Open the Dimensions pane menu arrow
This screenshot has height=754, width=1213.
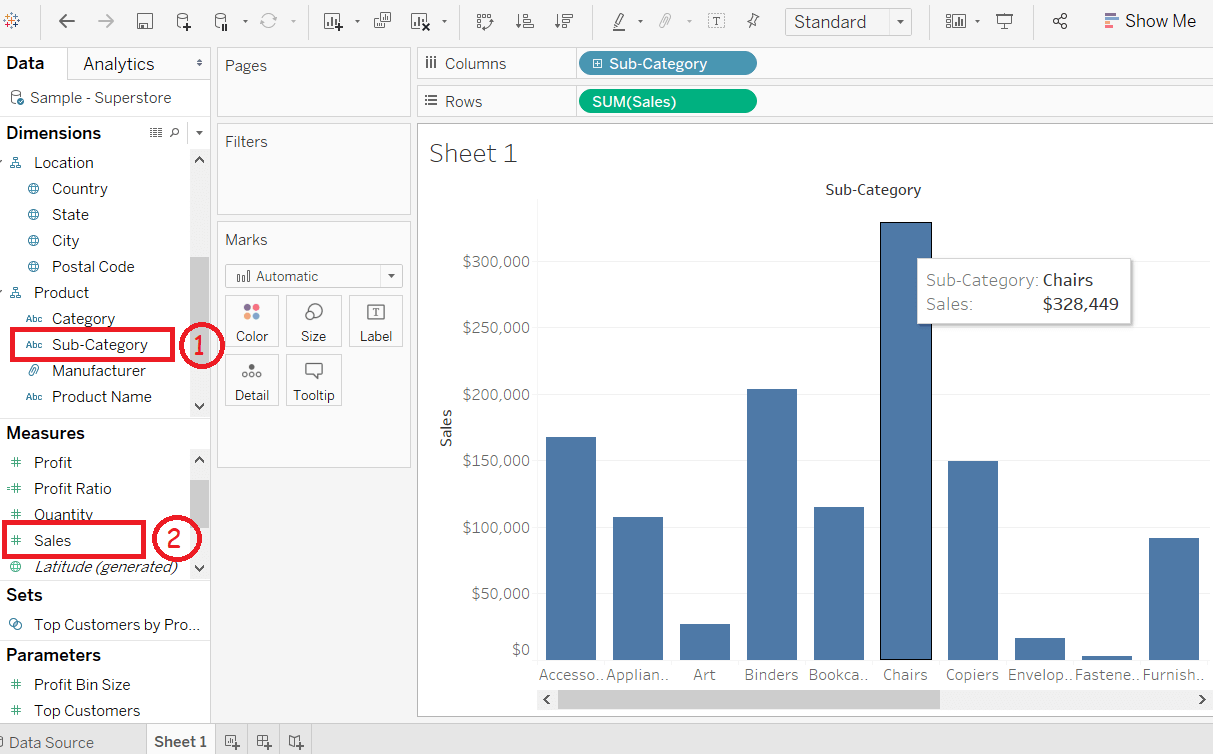(199, 133)
